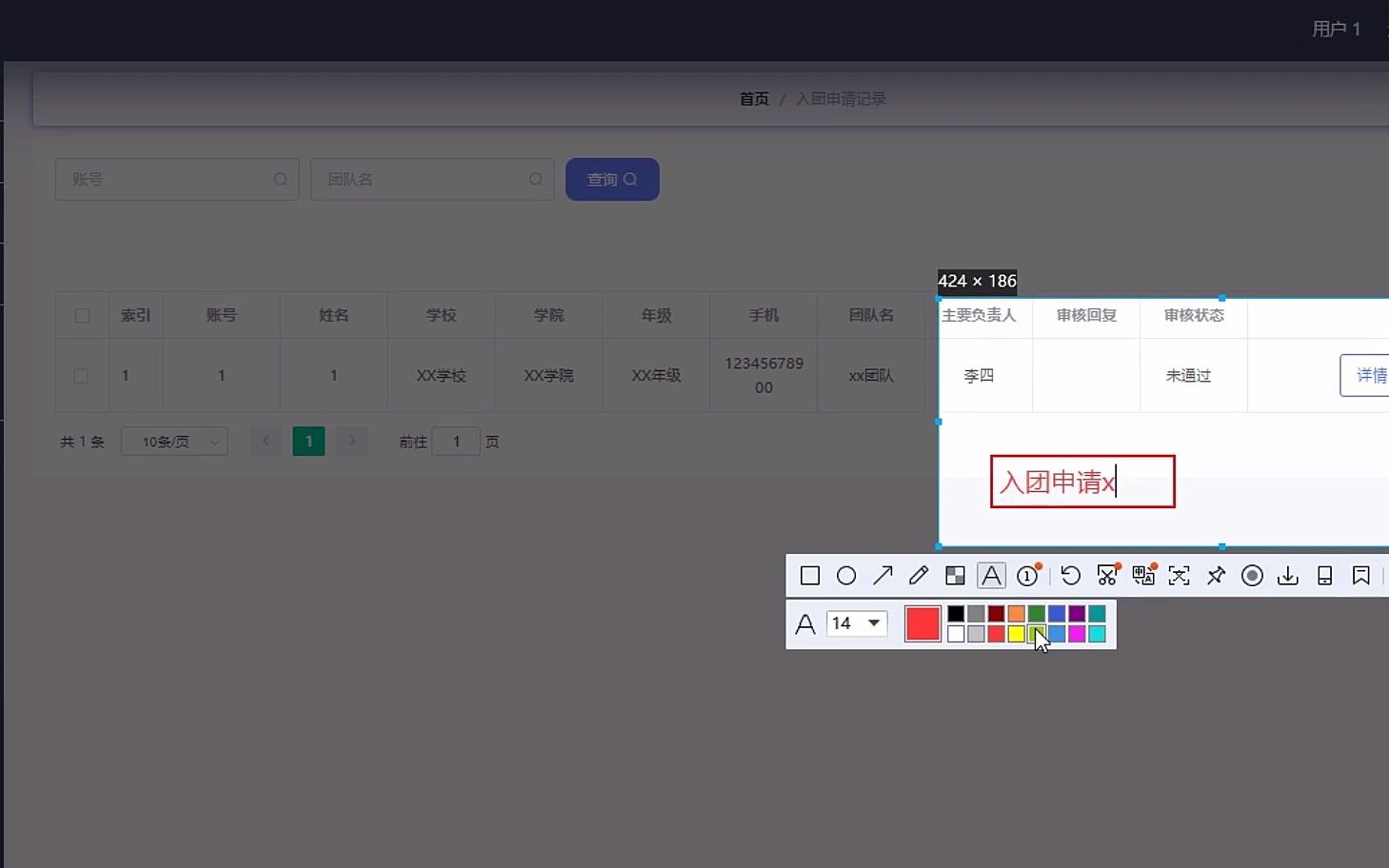Pick the purple color swatch
The height and width of the screenshot is (868, 1389).
1077,614
